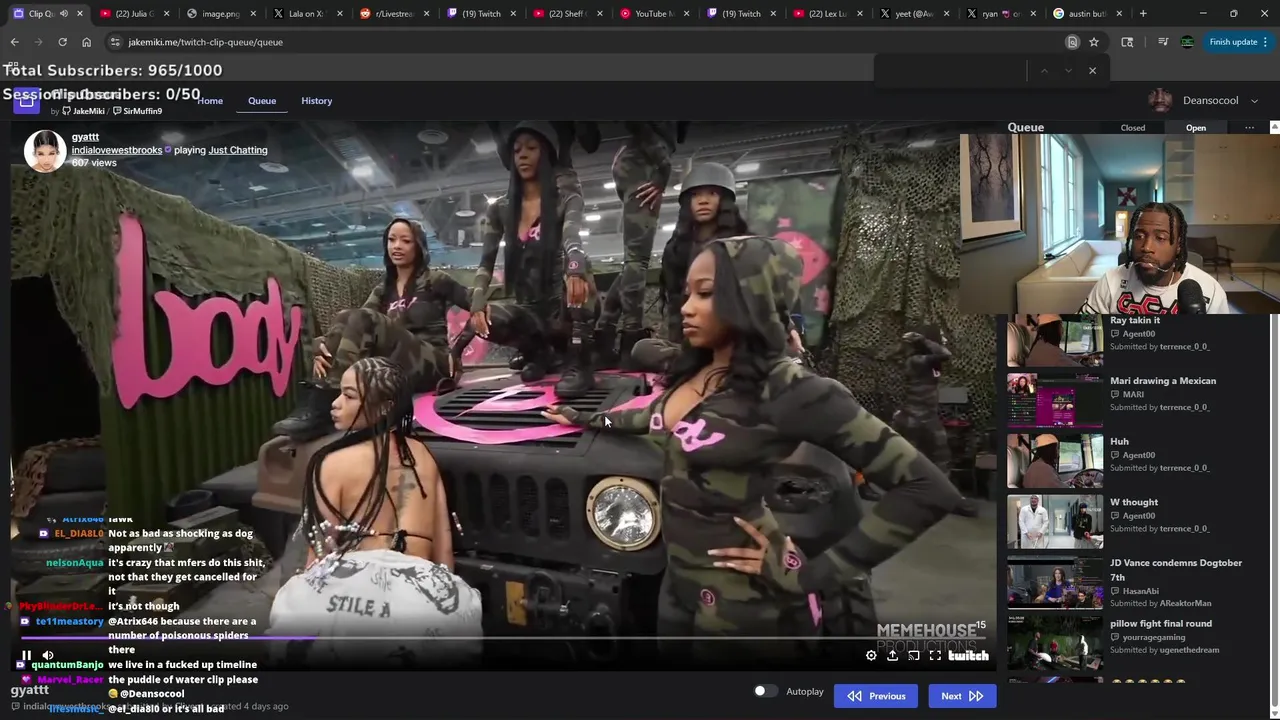
Task: Open the queue three-dots menu
Action: (1249, 128)
